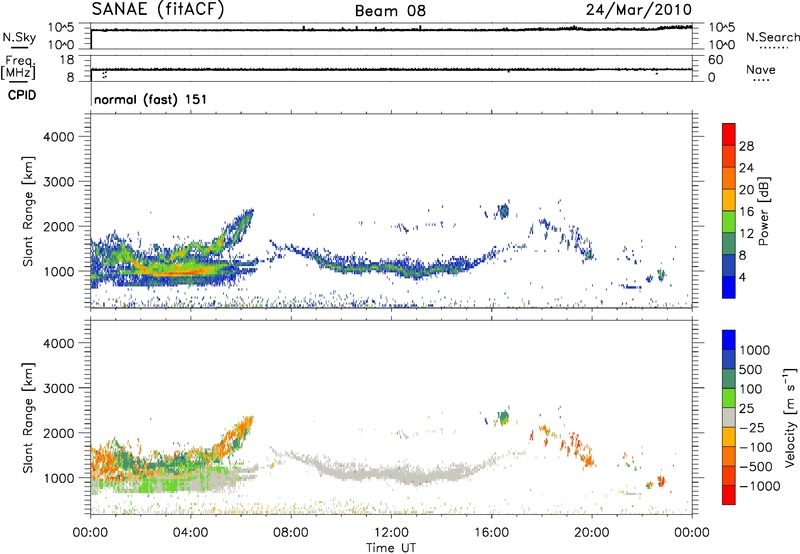The height and width of the screenshot is (554, 800).
Task: Click 4000 tick on power panel range axis
Action: (59, 137)
